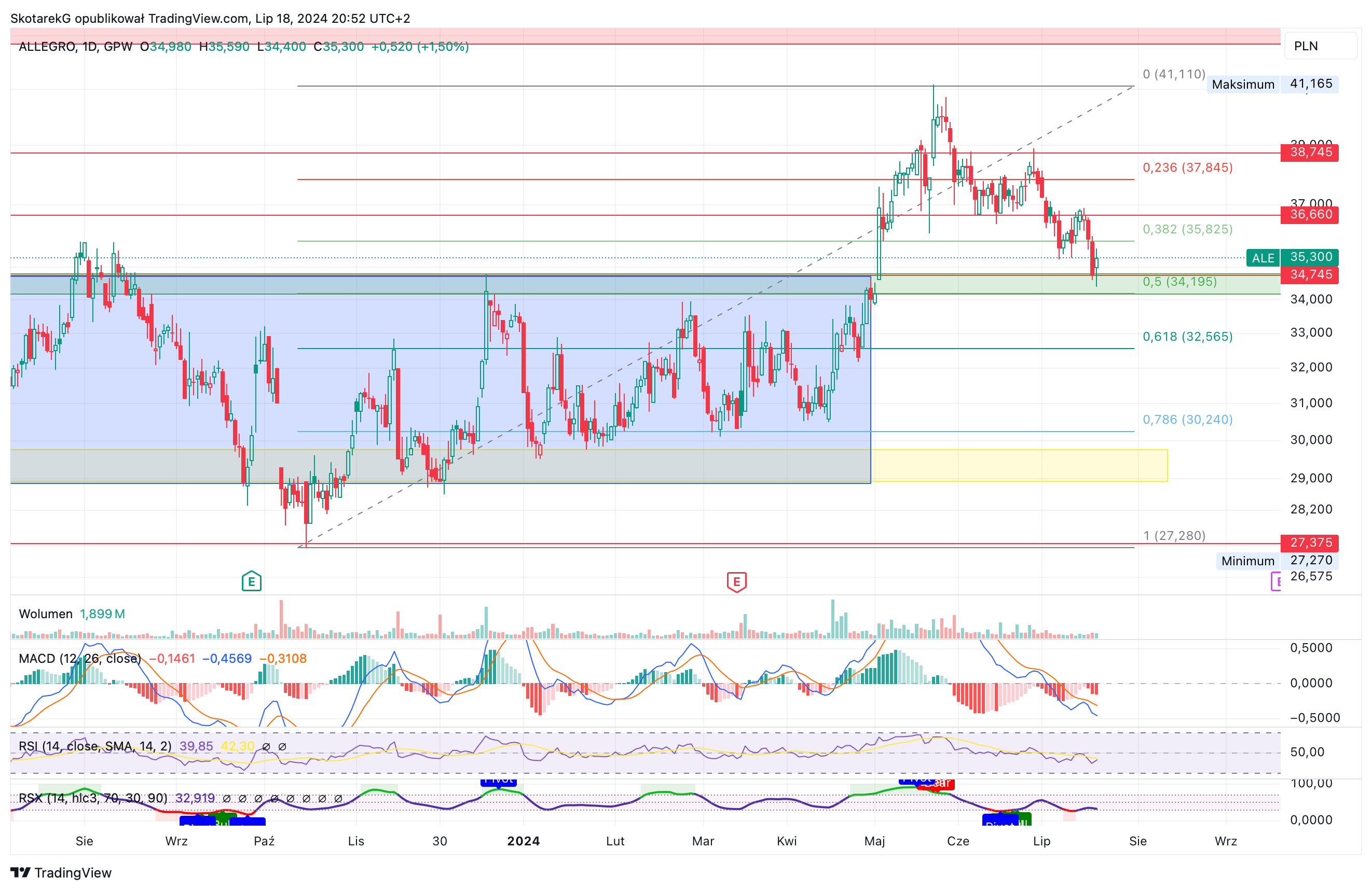Click the TradingView logo at bottom left
Image resolution: width=1372 pixels, height=891 pixels.
click(61, 872)
